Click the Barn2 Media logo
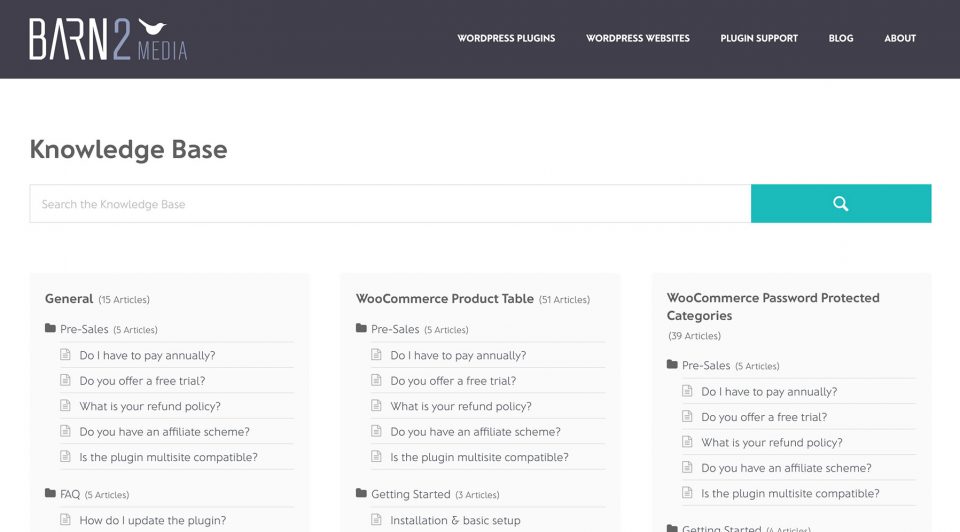Screen dimensions: 960x532 coord(108,39)
